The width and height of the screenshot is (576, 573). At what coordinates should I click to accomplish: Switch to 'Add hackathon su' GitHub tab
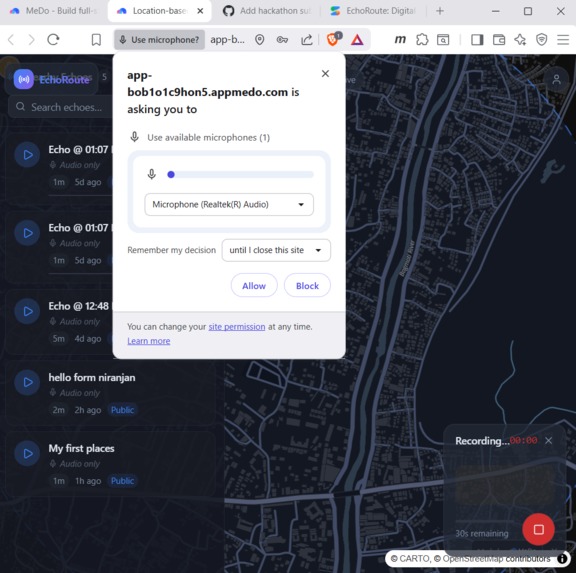pos(267,11)
